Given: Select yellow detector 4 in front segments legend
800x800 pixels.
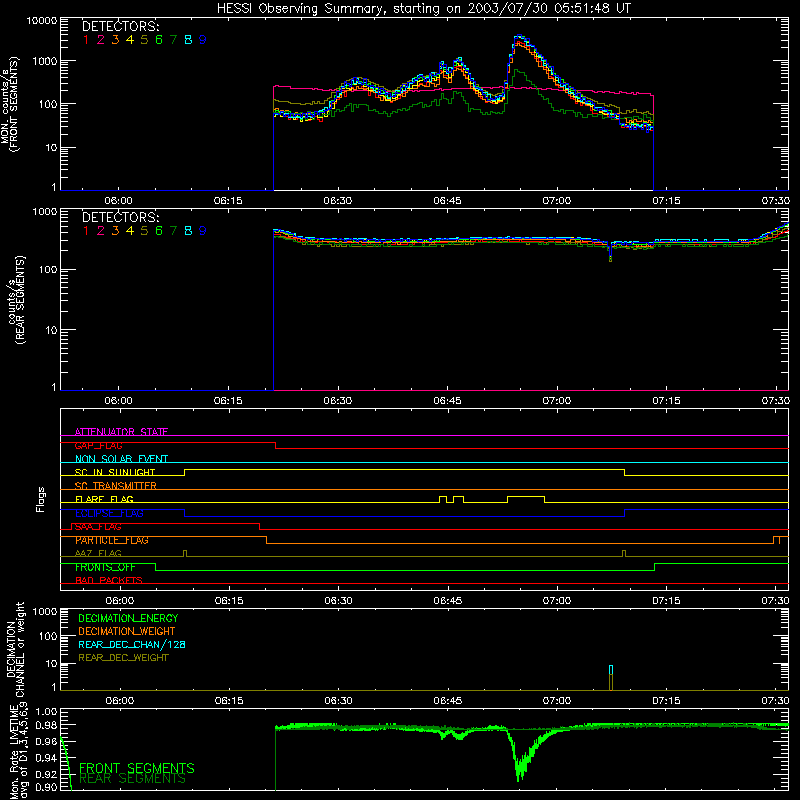Looking at the screenshot, I should (x=130, y=40).
